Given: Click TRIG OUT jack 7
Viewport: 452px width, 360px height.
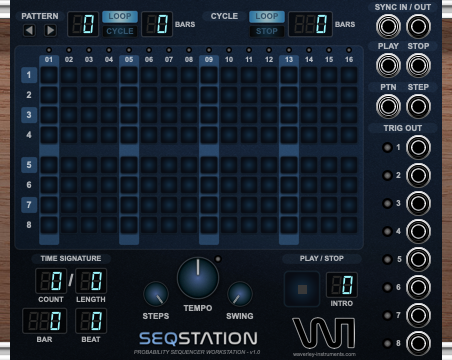Looking at the screenshot, I should pyautogui.click(x=418, y=315).
